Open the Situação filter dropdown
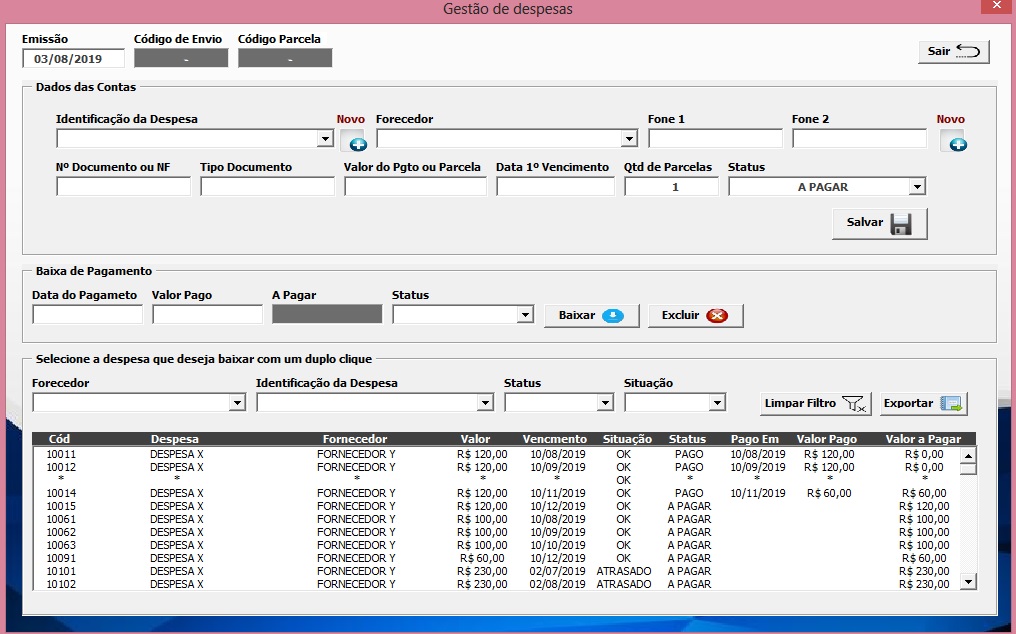The height and width of the screenshot is (634, 1016). (717, 403)
